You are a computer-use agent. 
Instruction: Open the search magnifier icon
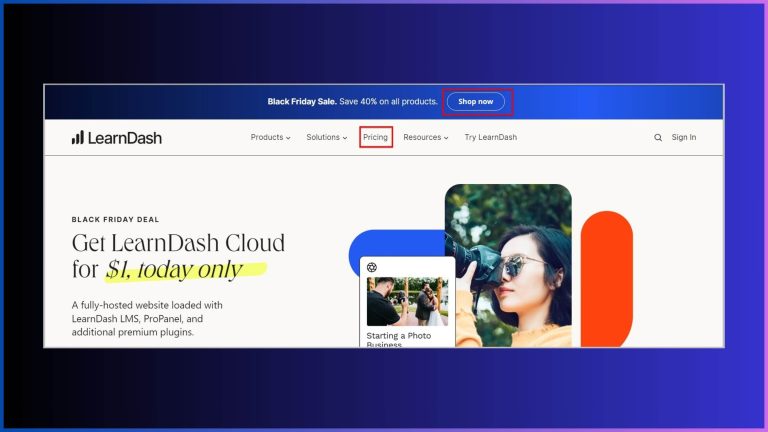tap(658, 138)
